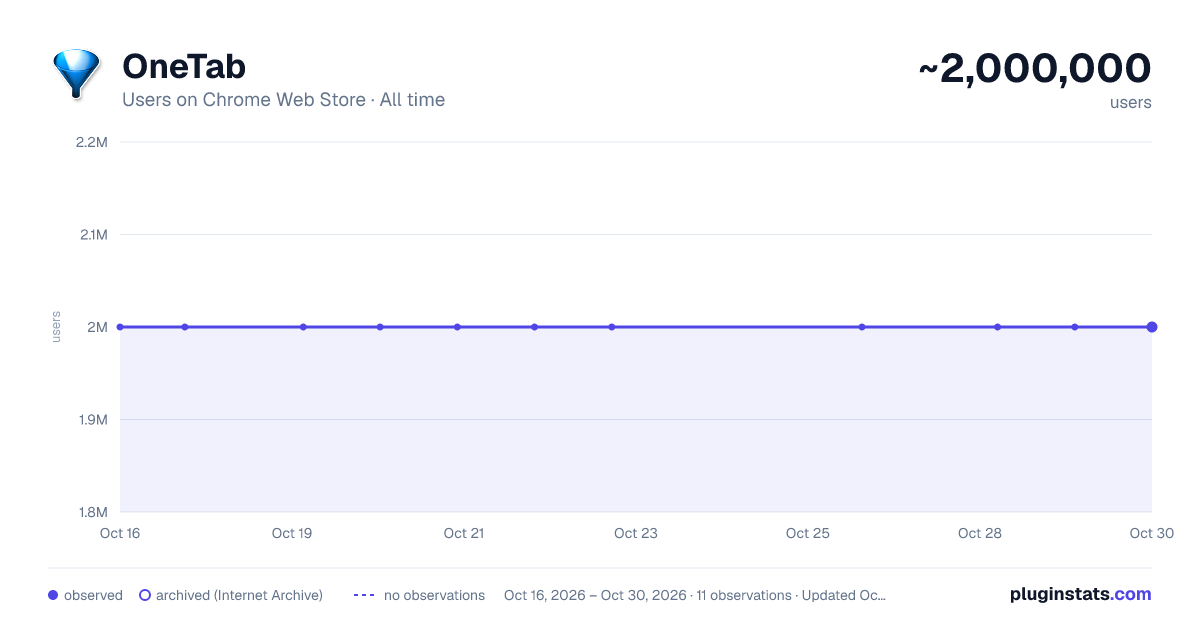Select the data point nearest the Oct 23 label
Screen dimensions: 1200x630
[612, 327]
